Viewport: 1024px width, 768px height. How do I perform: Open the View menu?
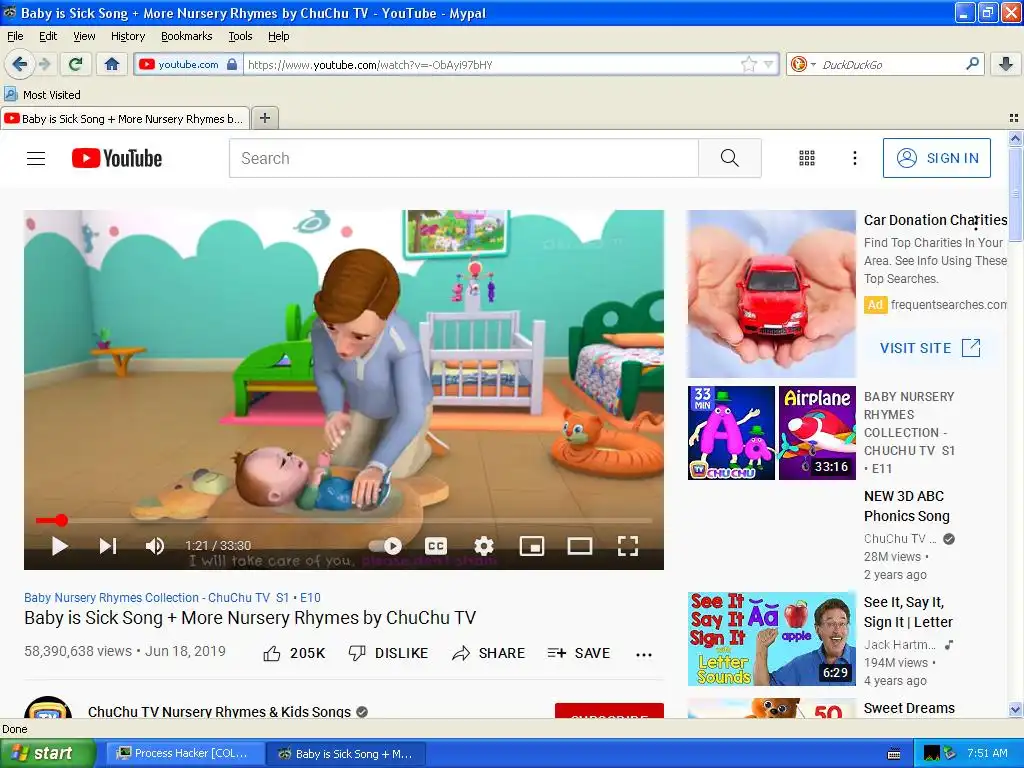pos(84,36)
